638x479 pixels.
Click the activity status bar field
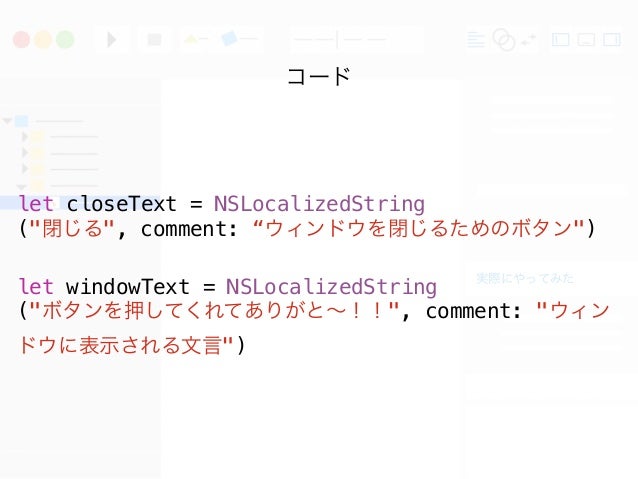pos(356,39)
